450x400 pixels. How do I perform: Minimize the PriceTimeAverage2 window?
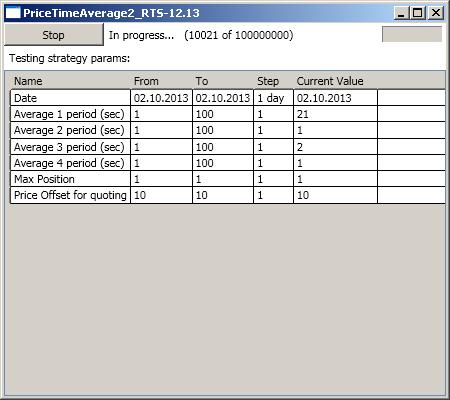click(401, 13)
